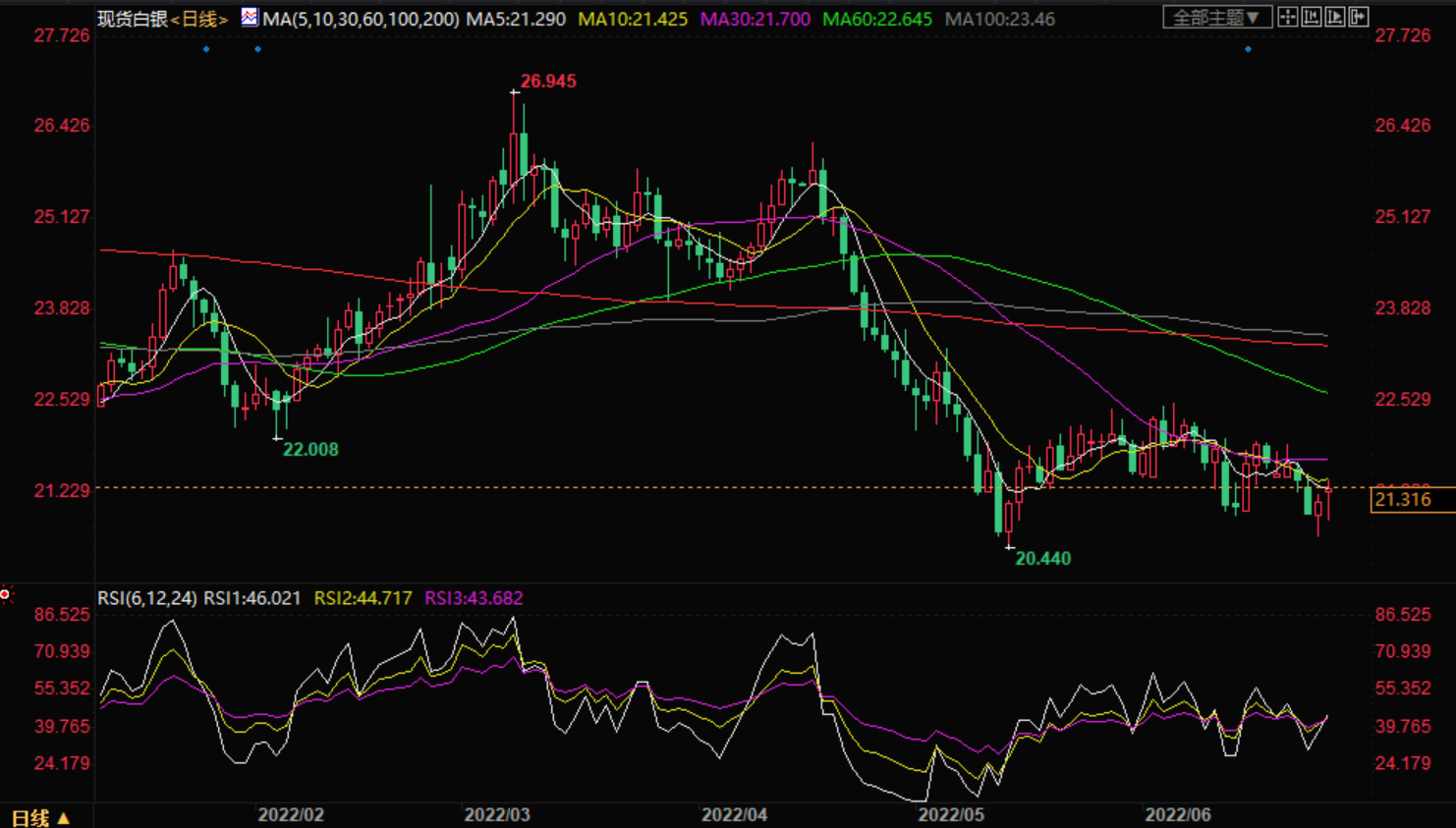
Task: Click the left RSI axis value 70.939
Action: click(x=62, y=651)
